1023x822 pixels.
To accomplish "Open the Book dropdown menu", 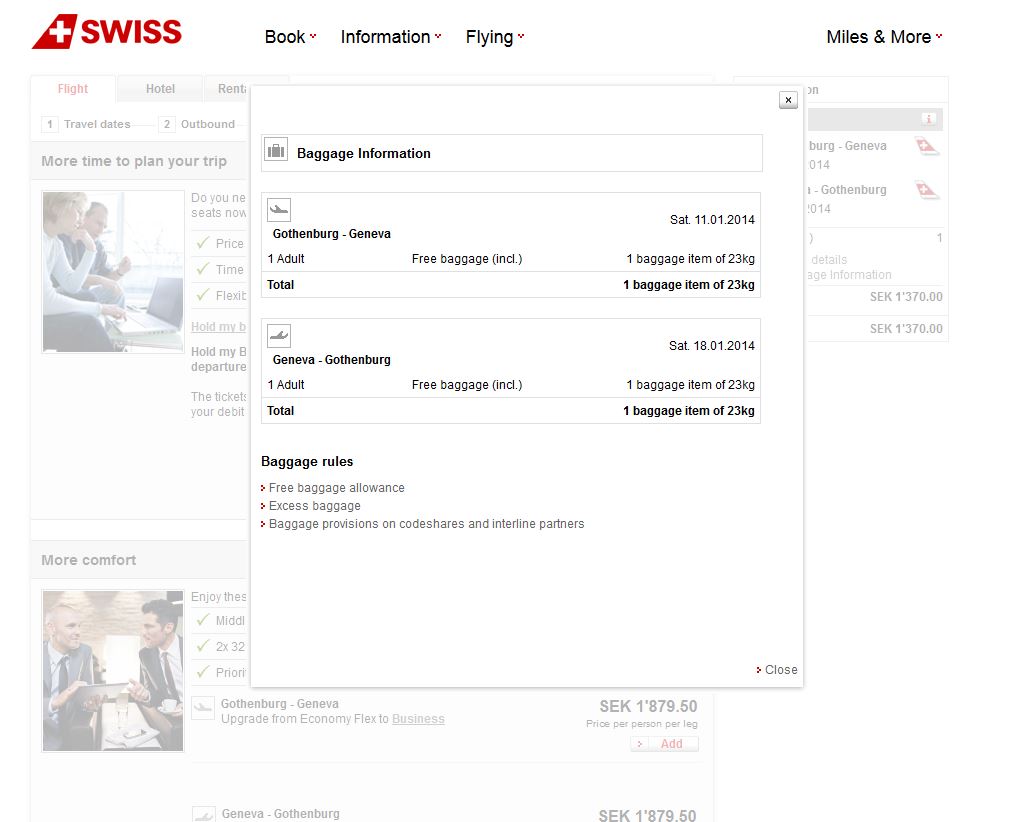I will [290, 37].
